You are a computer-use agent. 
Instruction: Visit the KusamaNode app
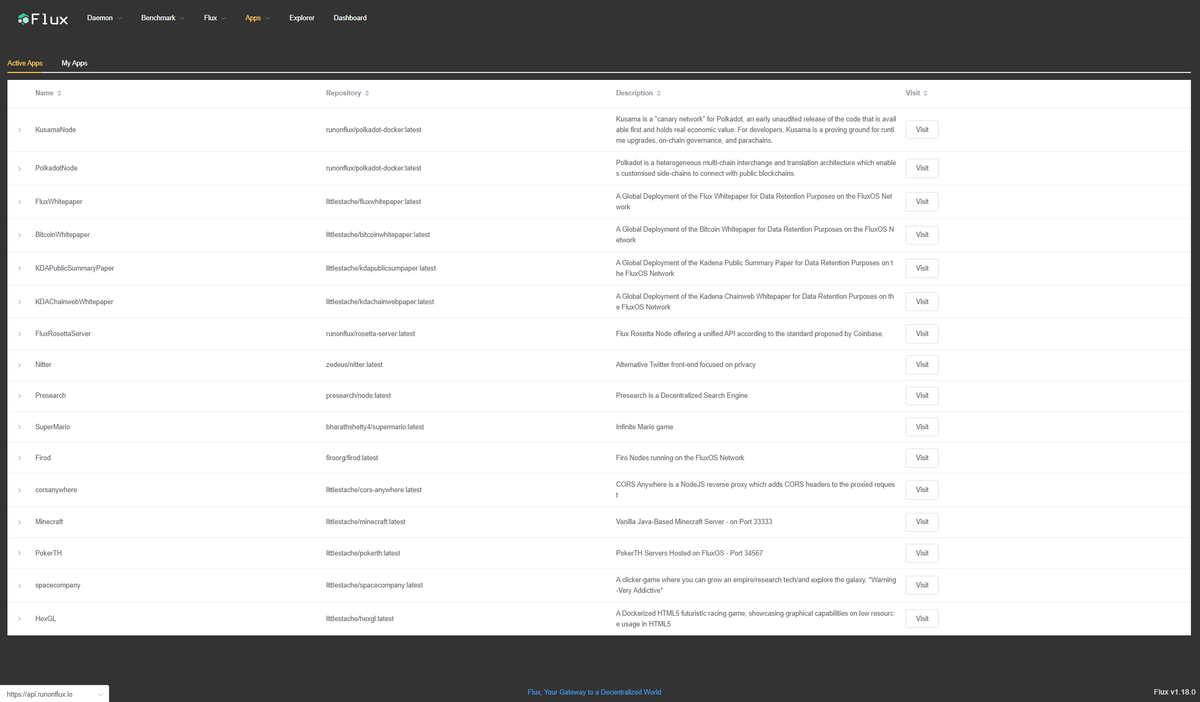point(922,130)
